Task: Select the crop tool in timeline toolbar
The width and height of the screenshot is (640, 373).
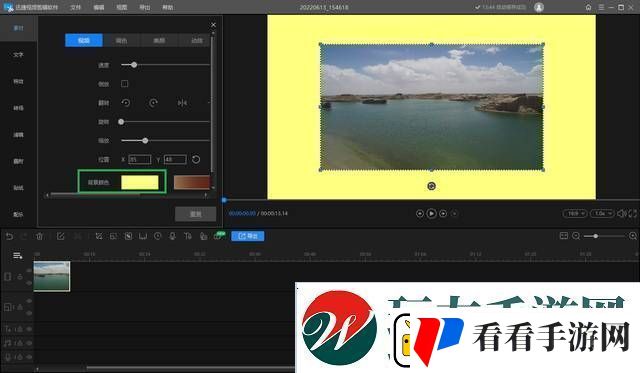Action: (99, 236)
